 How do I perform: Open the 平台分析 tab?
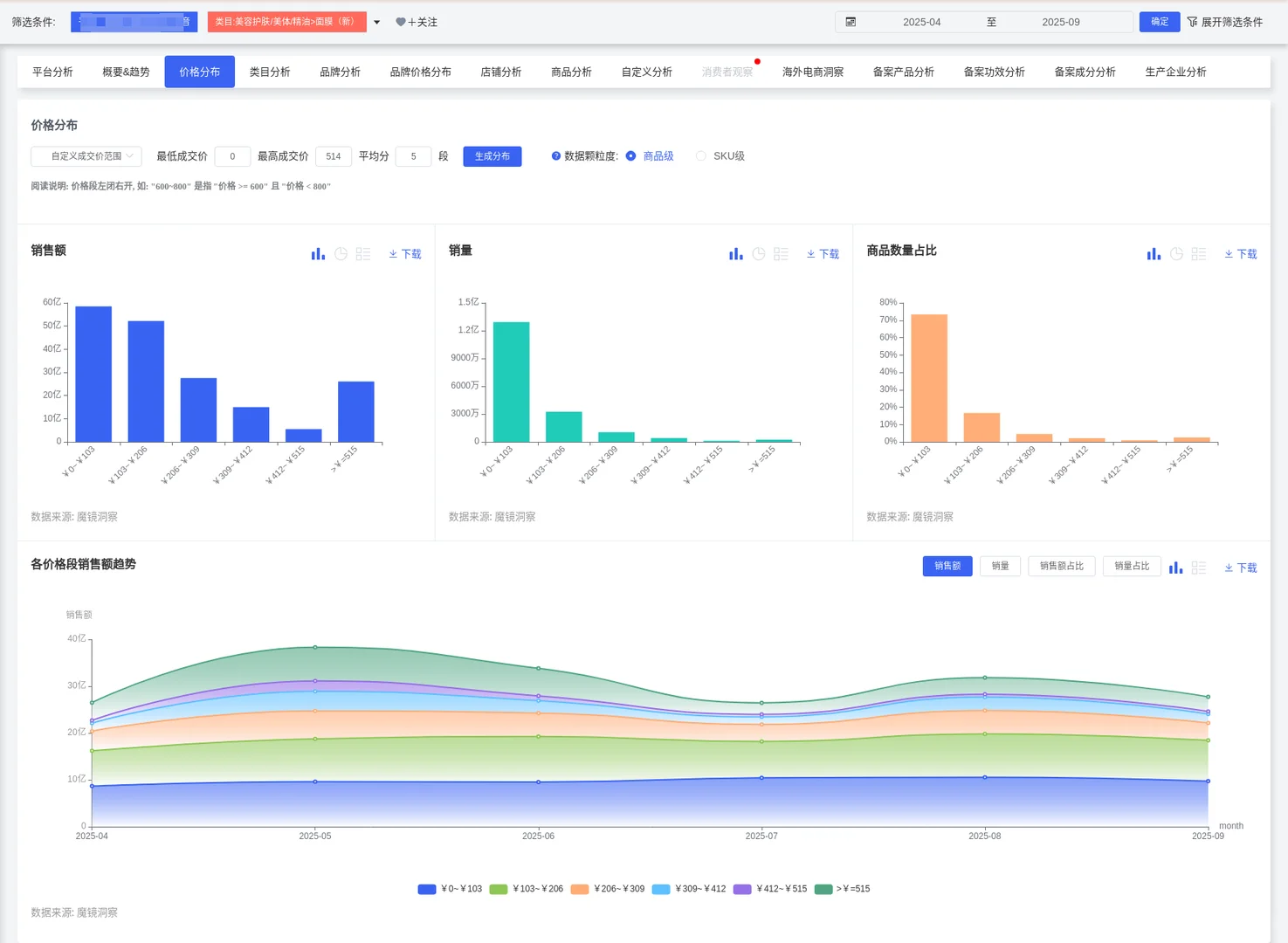coord(52,72)
